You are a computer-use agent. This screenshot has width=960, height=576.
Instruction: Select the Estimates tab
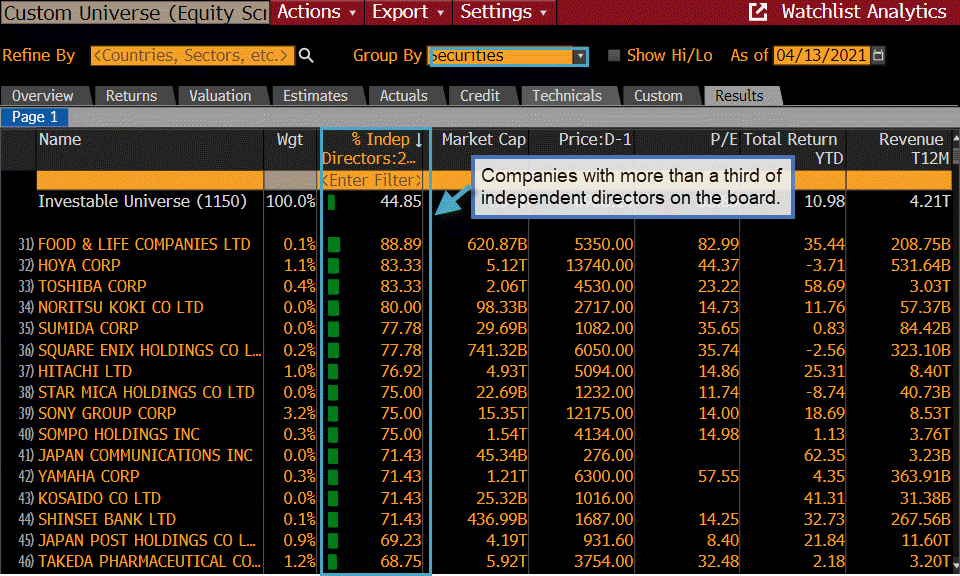click(315, 95)
